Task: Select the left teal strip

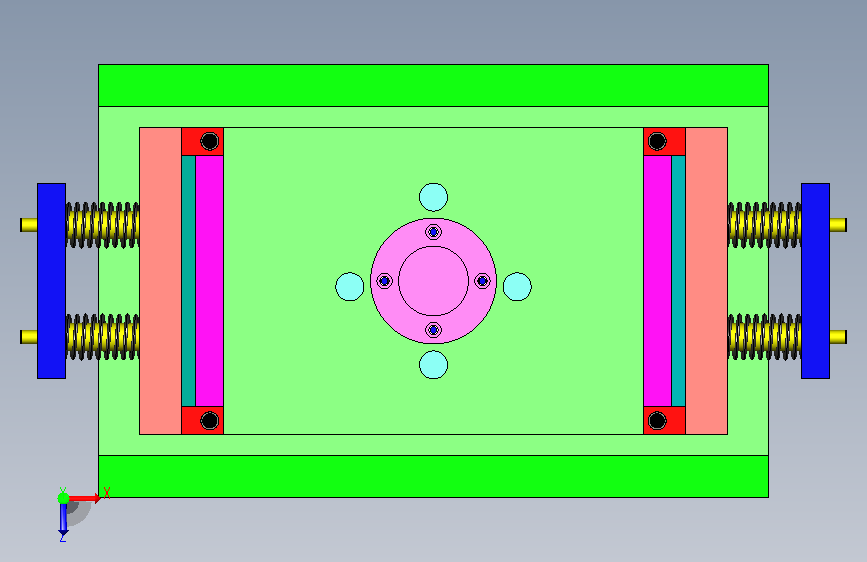Action: click(189, 281)
